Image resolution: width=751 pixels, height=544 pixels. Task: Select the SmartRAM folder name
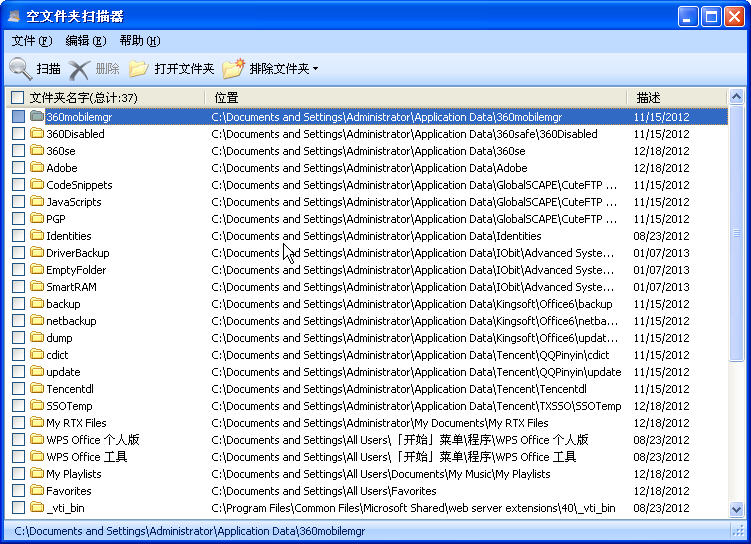(x=71, y=287)
